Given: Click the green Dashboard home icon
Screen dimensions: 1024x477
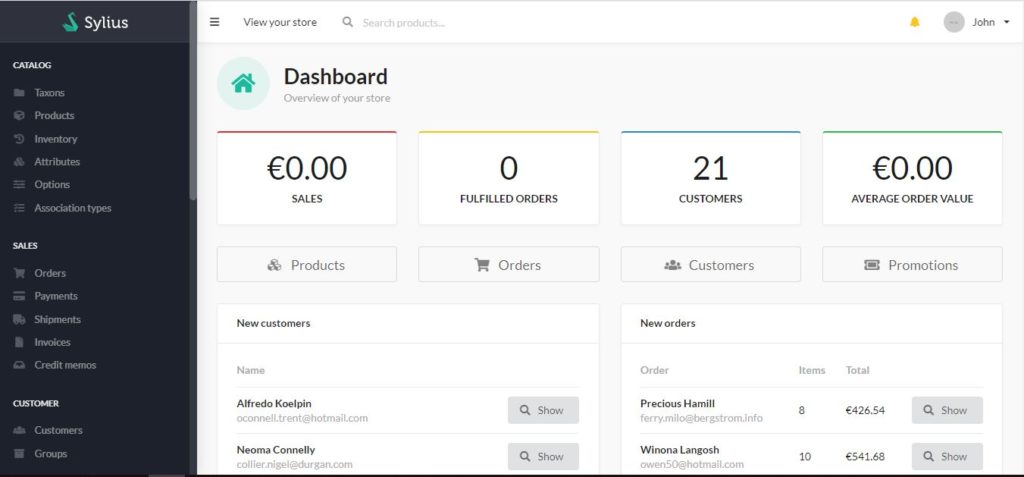Looking at the screenshot, I should 243,83.
